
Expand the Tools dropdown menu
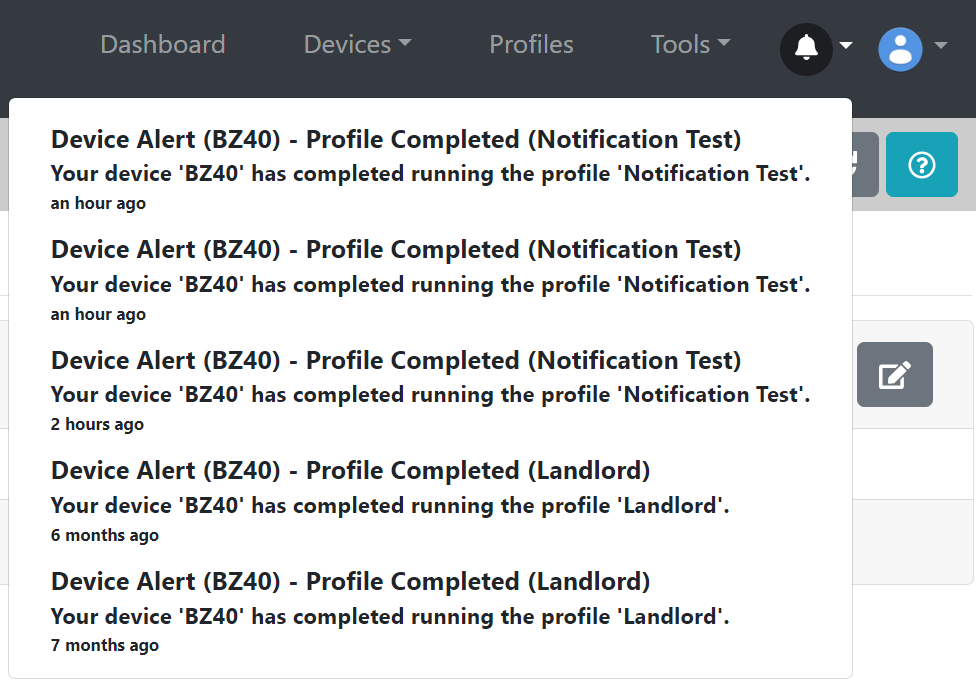coord(690,44)
